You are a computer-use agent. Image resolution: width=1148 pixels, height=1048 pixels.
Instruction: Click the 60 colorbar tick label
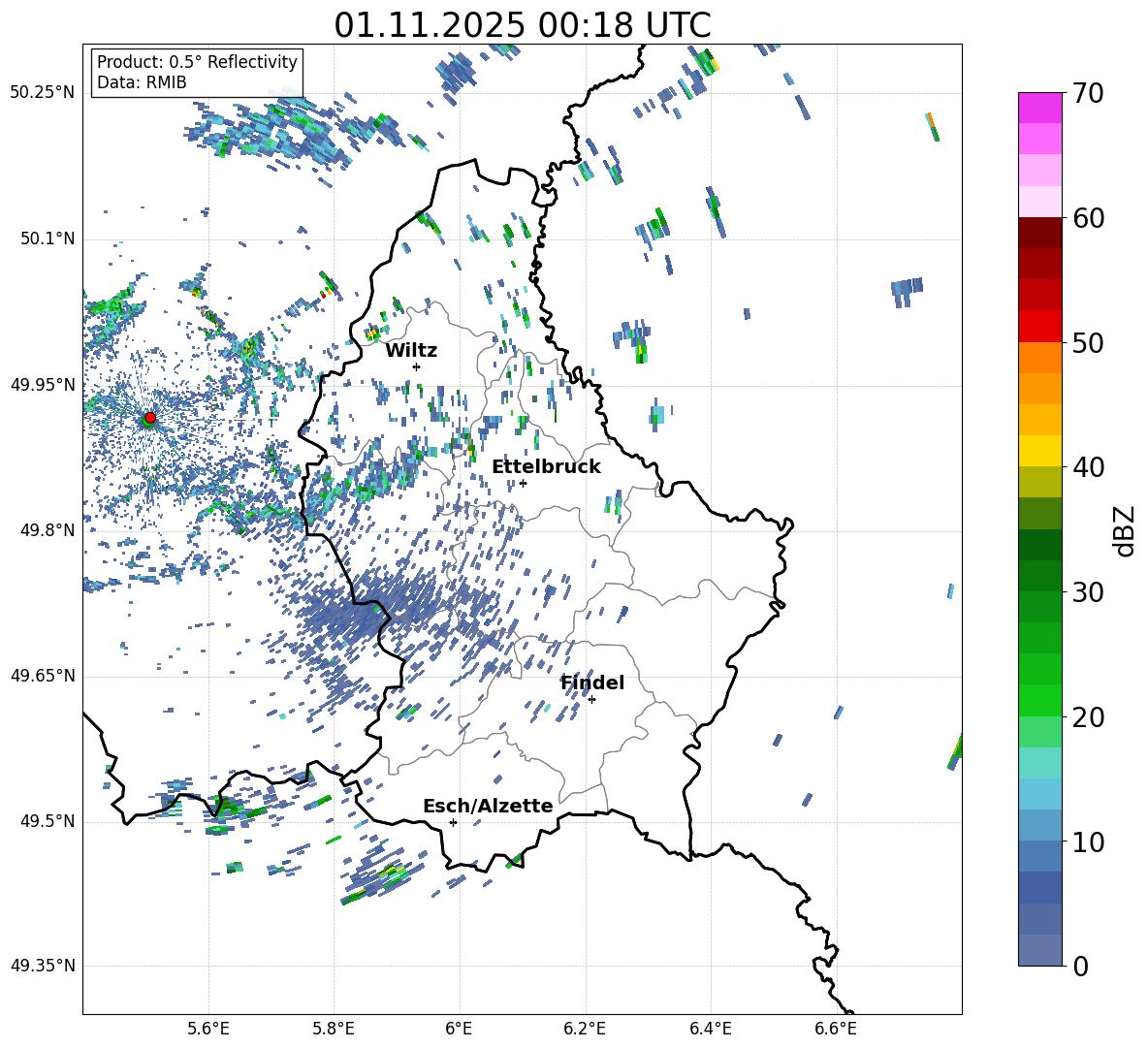click(x=1090, y=218)
